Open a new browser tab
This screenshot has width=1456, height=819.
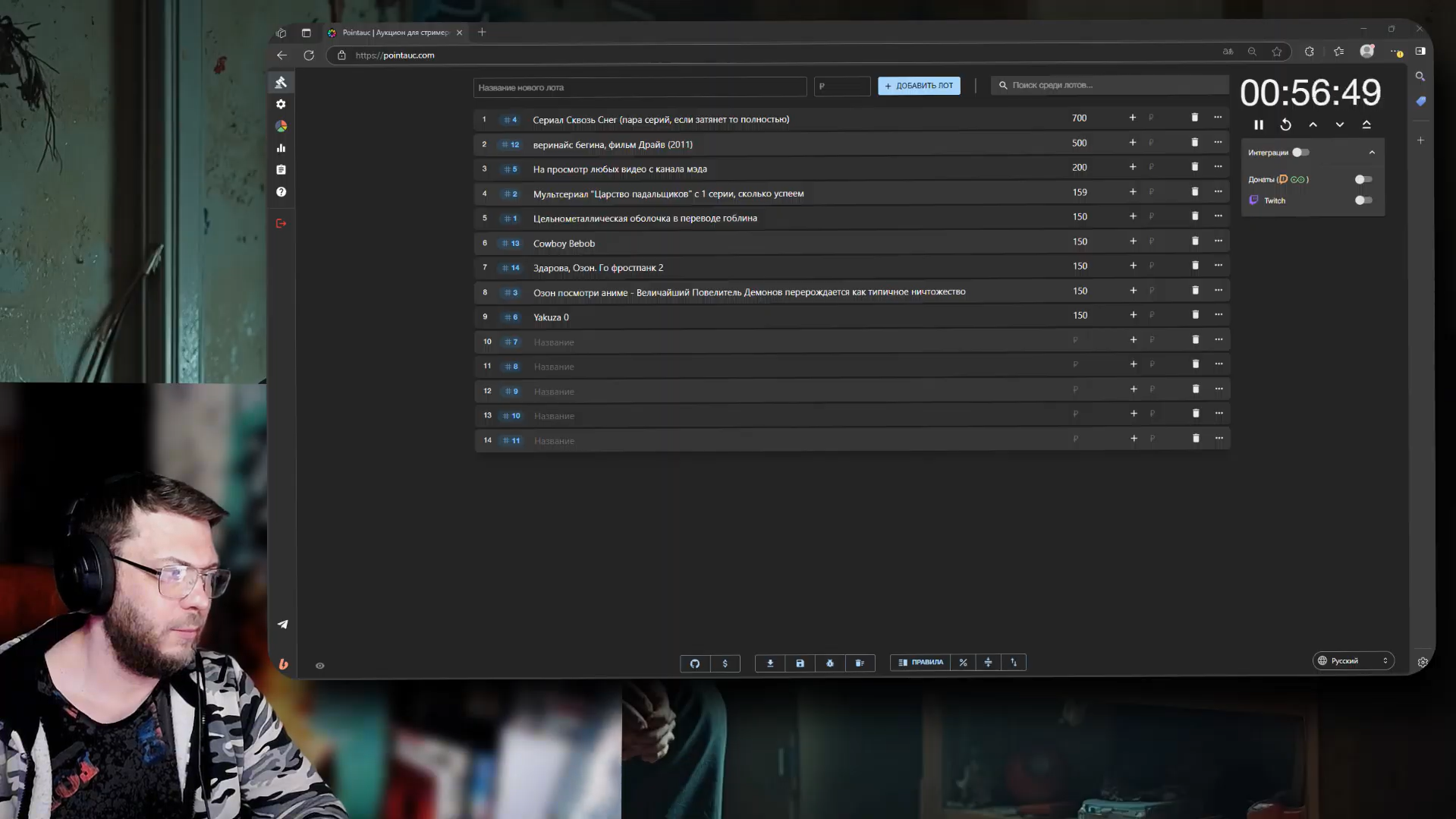point(482,32)
